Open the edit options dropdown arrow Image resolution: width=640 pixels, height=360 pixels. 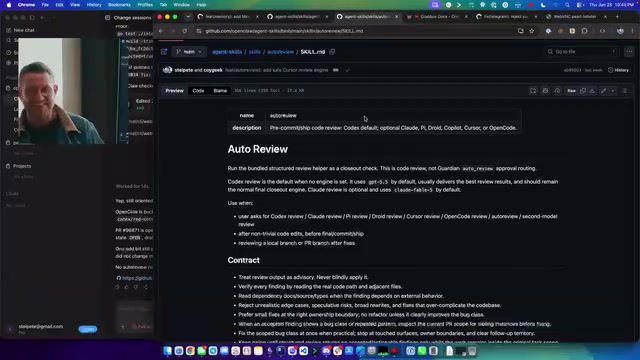point(613,91)
